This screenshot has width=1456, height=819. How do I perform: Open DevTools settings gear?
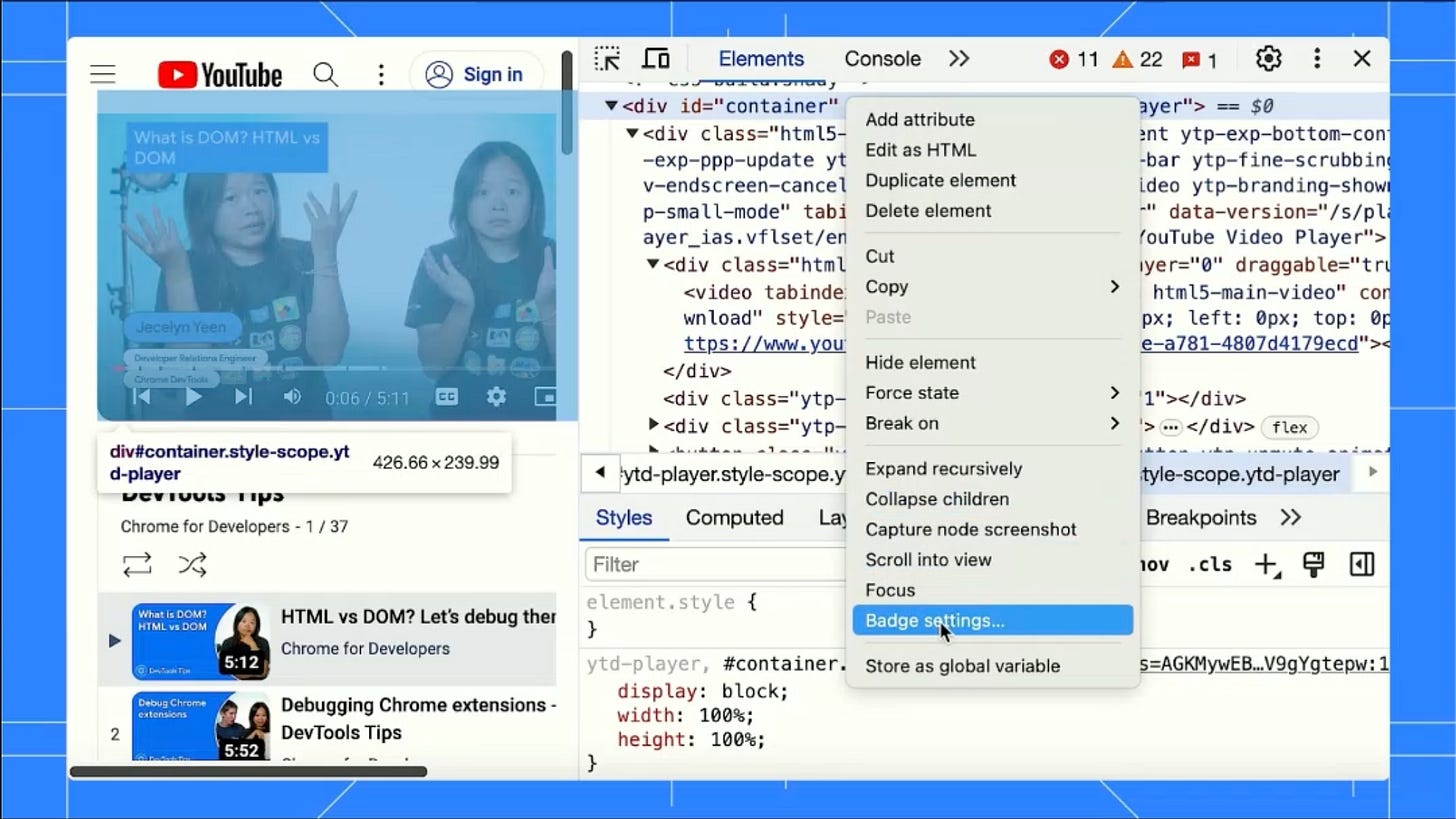(x=1268, y=59)
